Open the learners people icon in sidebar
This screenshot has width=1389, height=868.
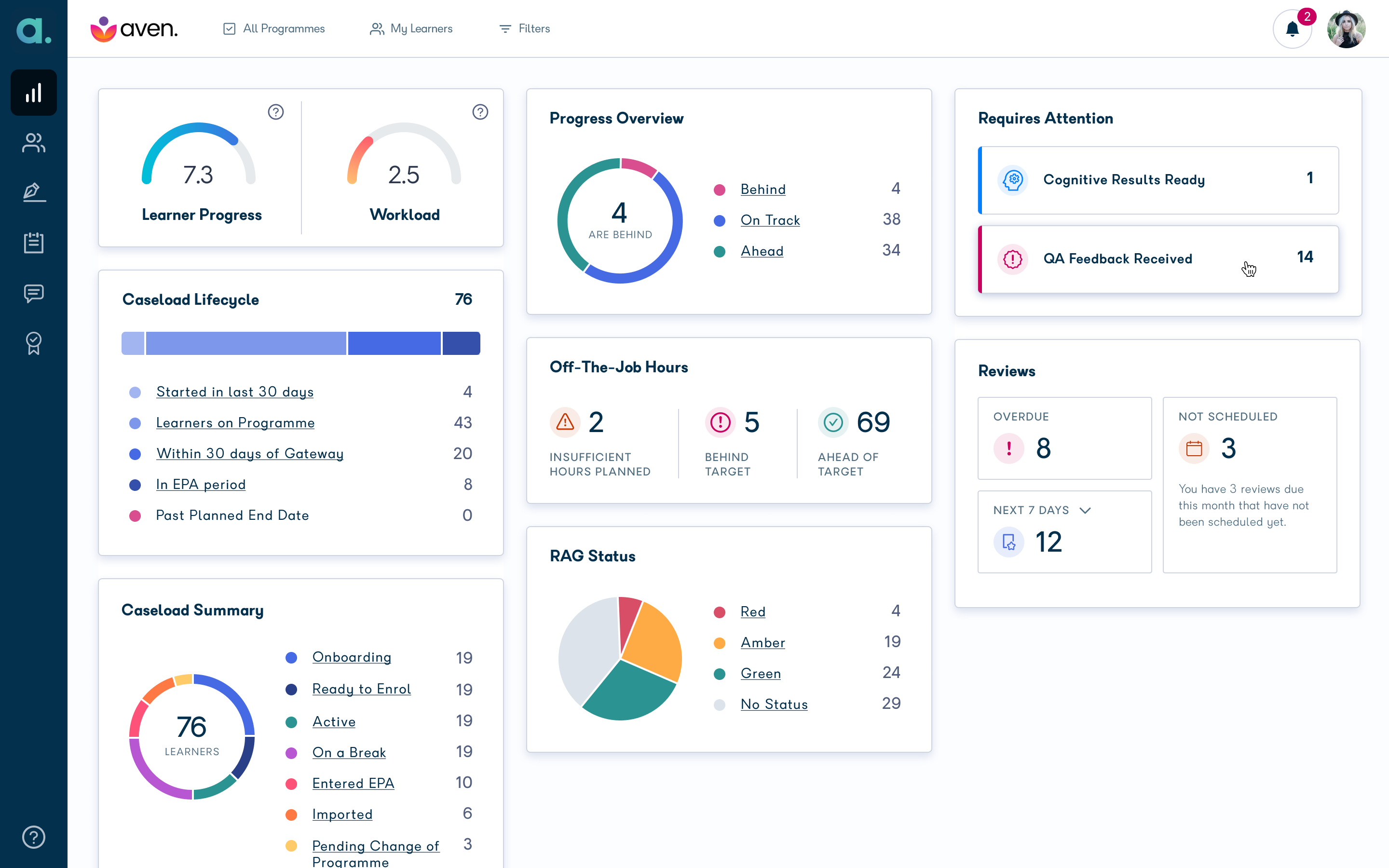click(33, 142)
